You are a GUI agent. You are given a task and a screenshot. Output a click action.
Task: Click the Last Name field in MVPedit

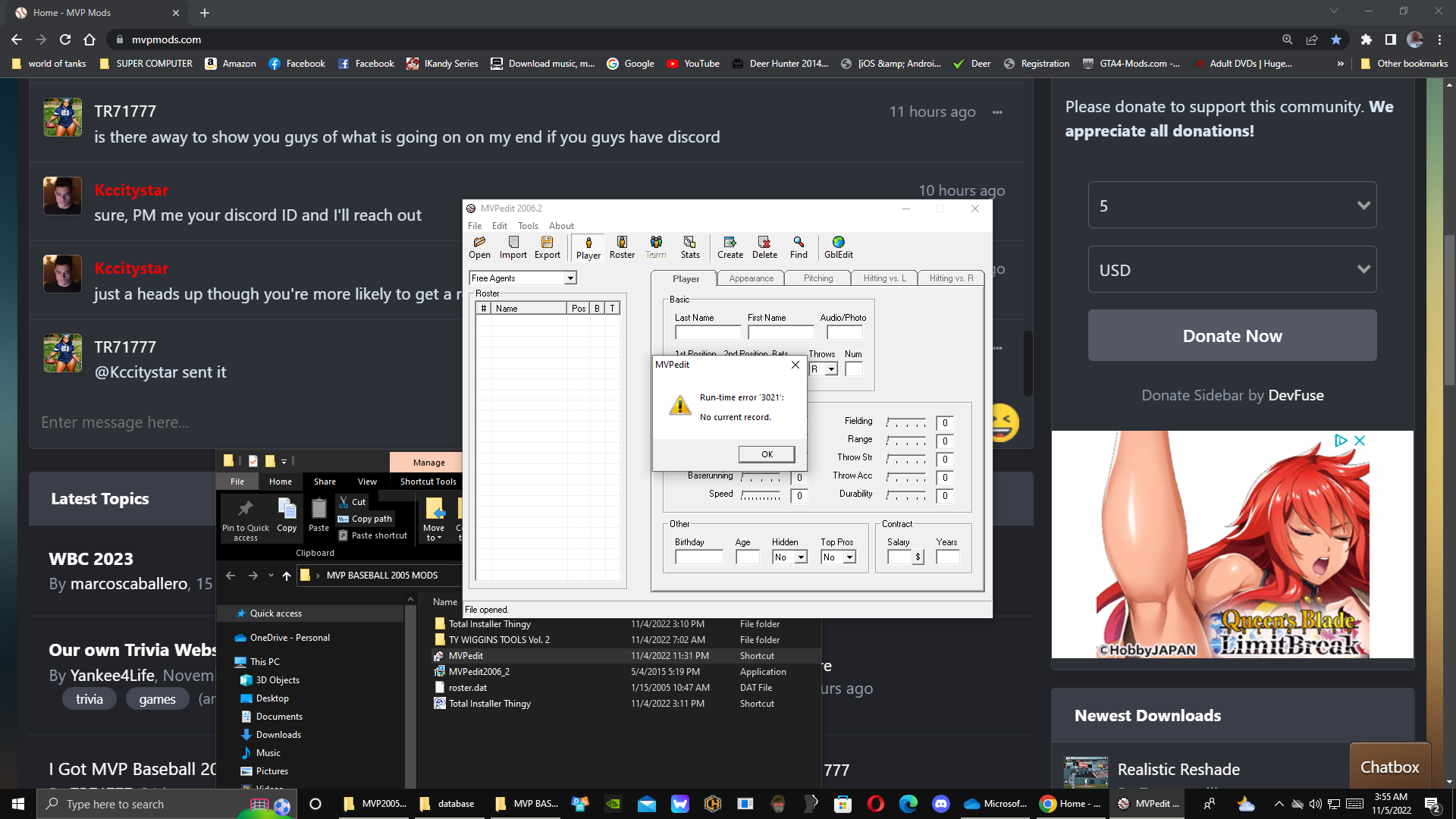point(708,332)
